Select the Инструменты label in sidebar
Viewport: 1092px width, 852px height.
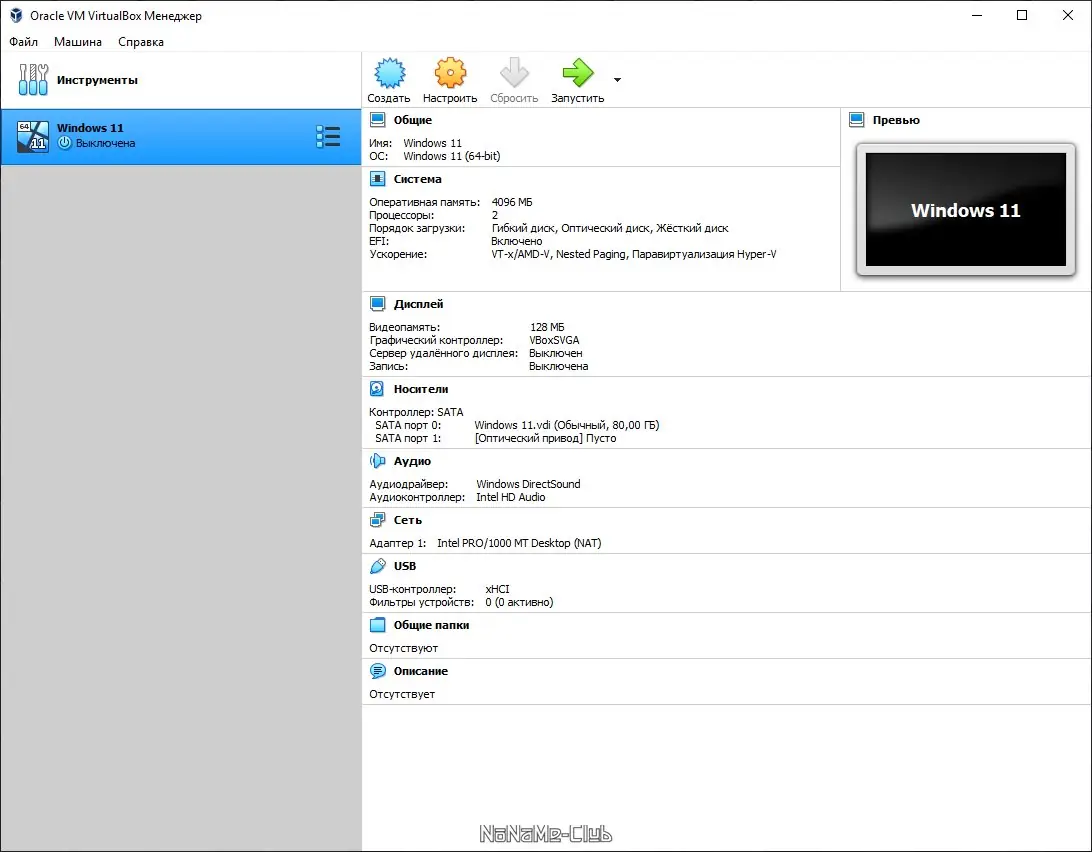(98, 80)
